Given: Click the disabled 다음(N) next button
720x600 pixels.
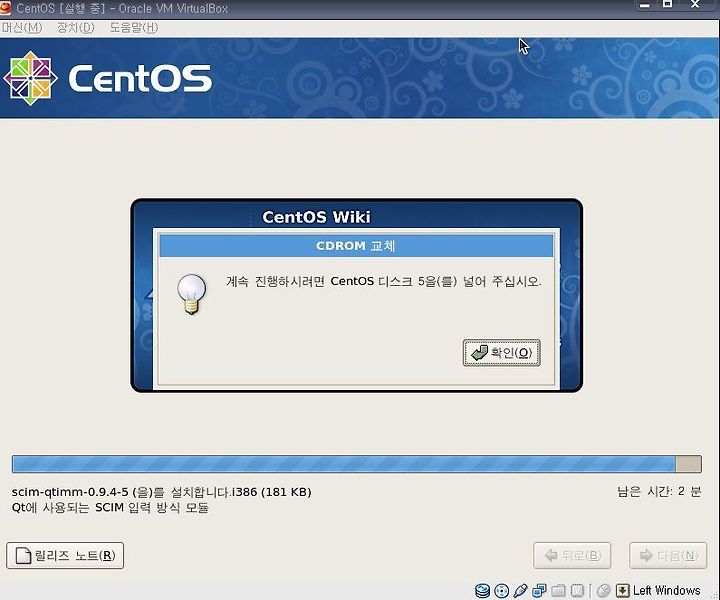Looking at the screenshot, I should tap(668, 555).
